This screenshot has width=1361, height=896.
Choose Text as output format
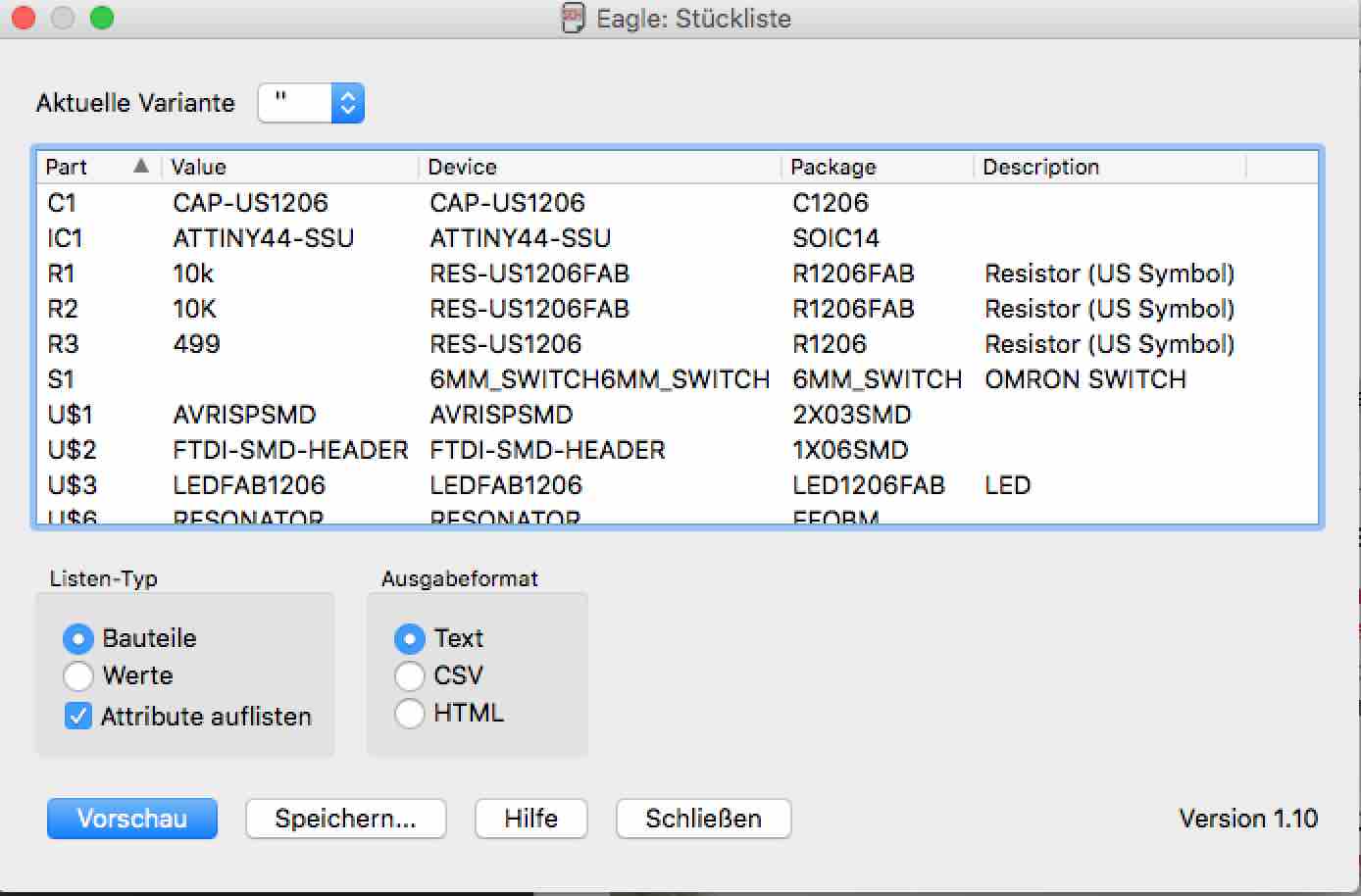coord(410,639)
